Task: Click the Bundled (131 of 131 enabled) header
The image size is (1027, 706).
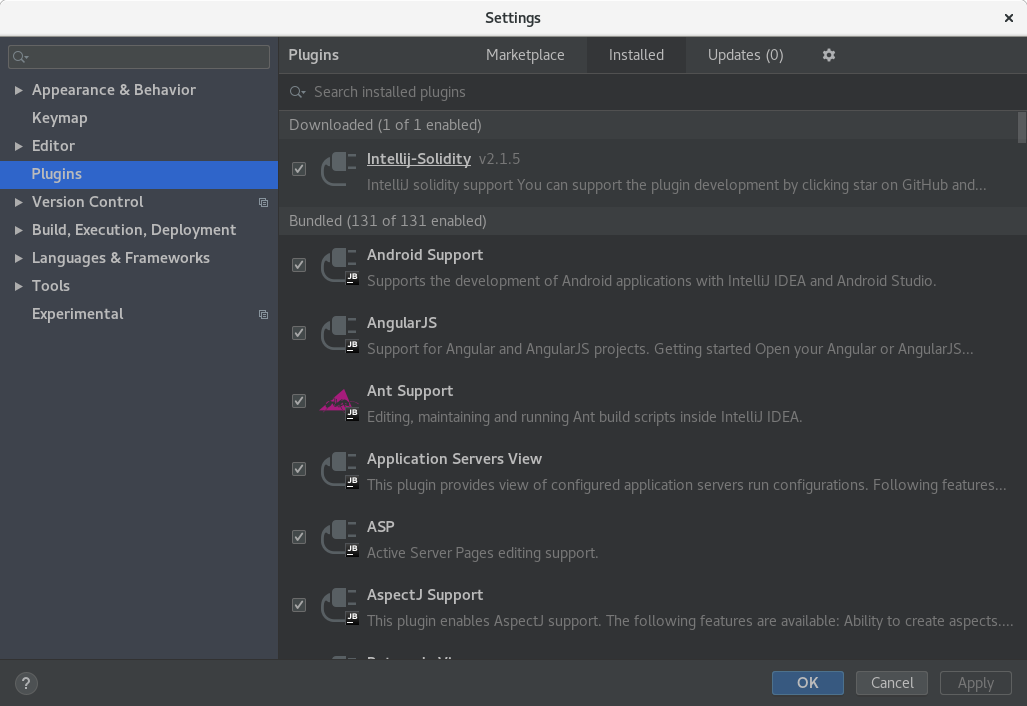Action: click(x=388, y=221)
